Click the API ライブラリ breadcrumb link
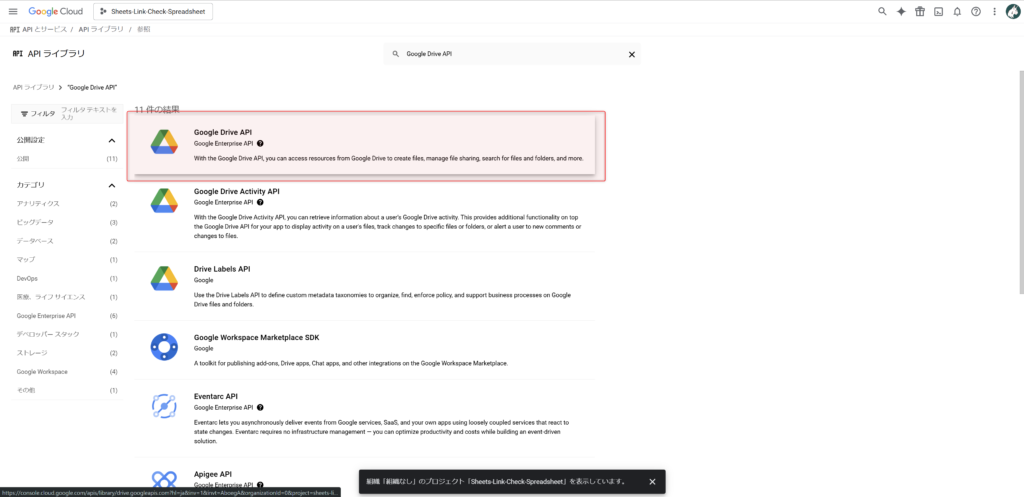 point(33,87)
